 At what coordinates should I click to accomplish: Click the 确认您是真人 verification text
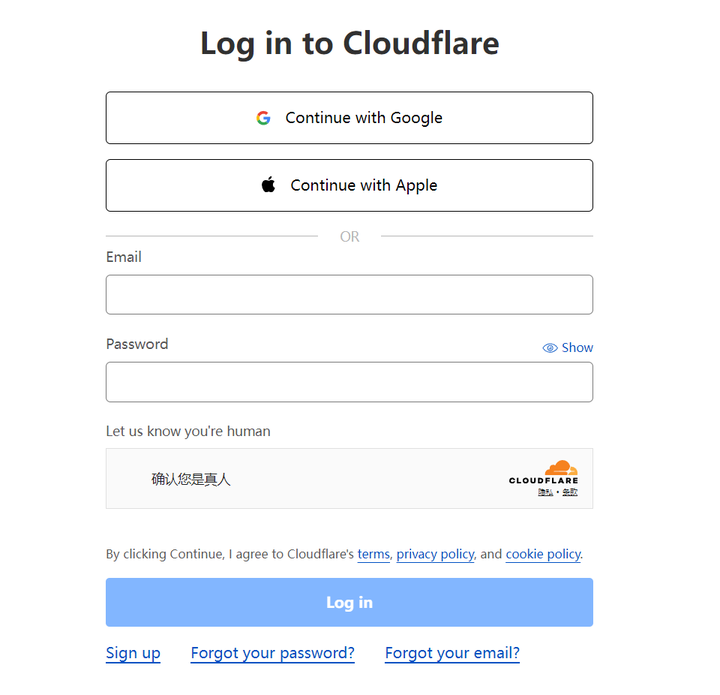point(191,479)
